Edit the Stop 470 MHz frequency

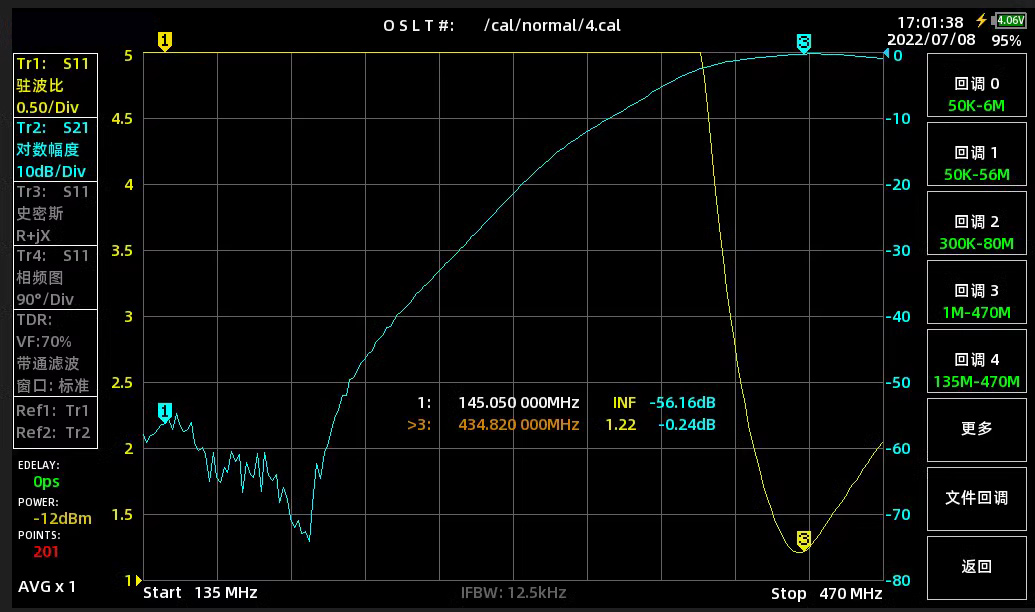coord(826,593)
